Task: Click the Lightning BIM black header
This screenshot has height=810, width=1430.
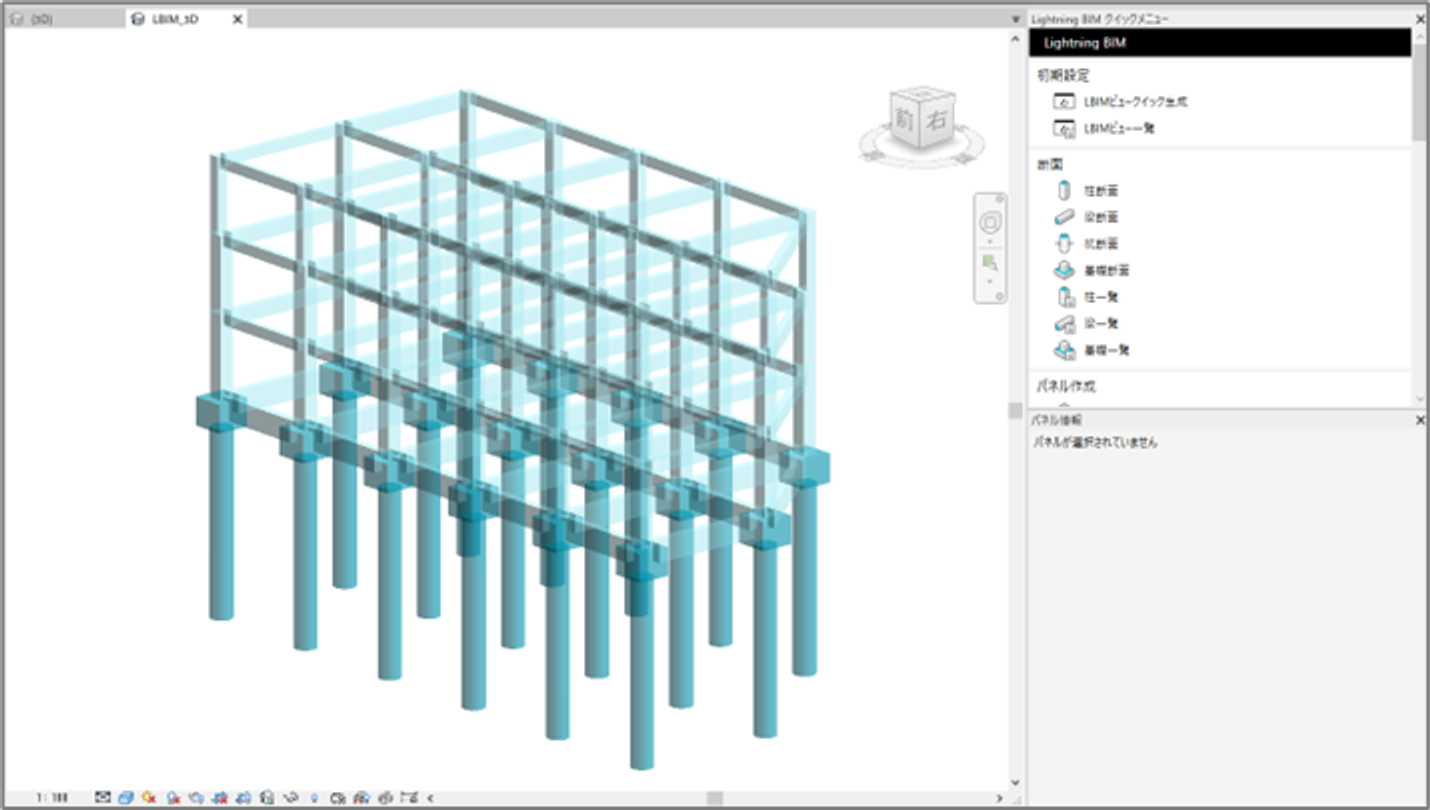Action: click(1220, 42)
